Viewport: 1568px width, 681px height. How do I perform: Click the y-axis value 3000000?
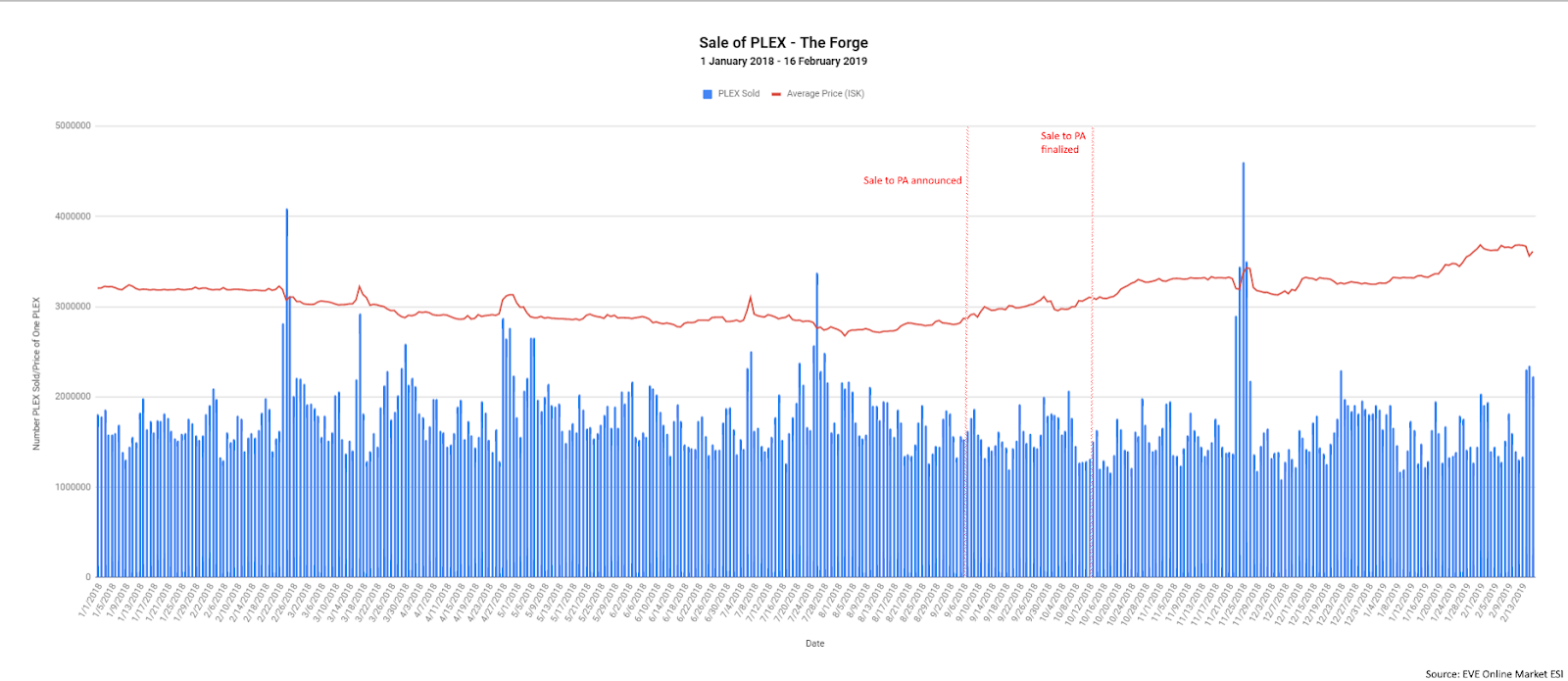tap(73, 307)
